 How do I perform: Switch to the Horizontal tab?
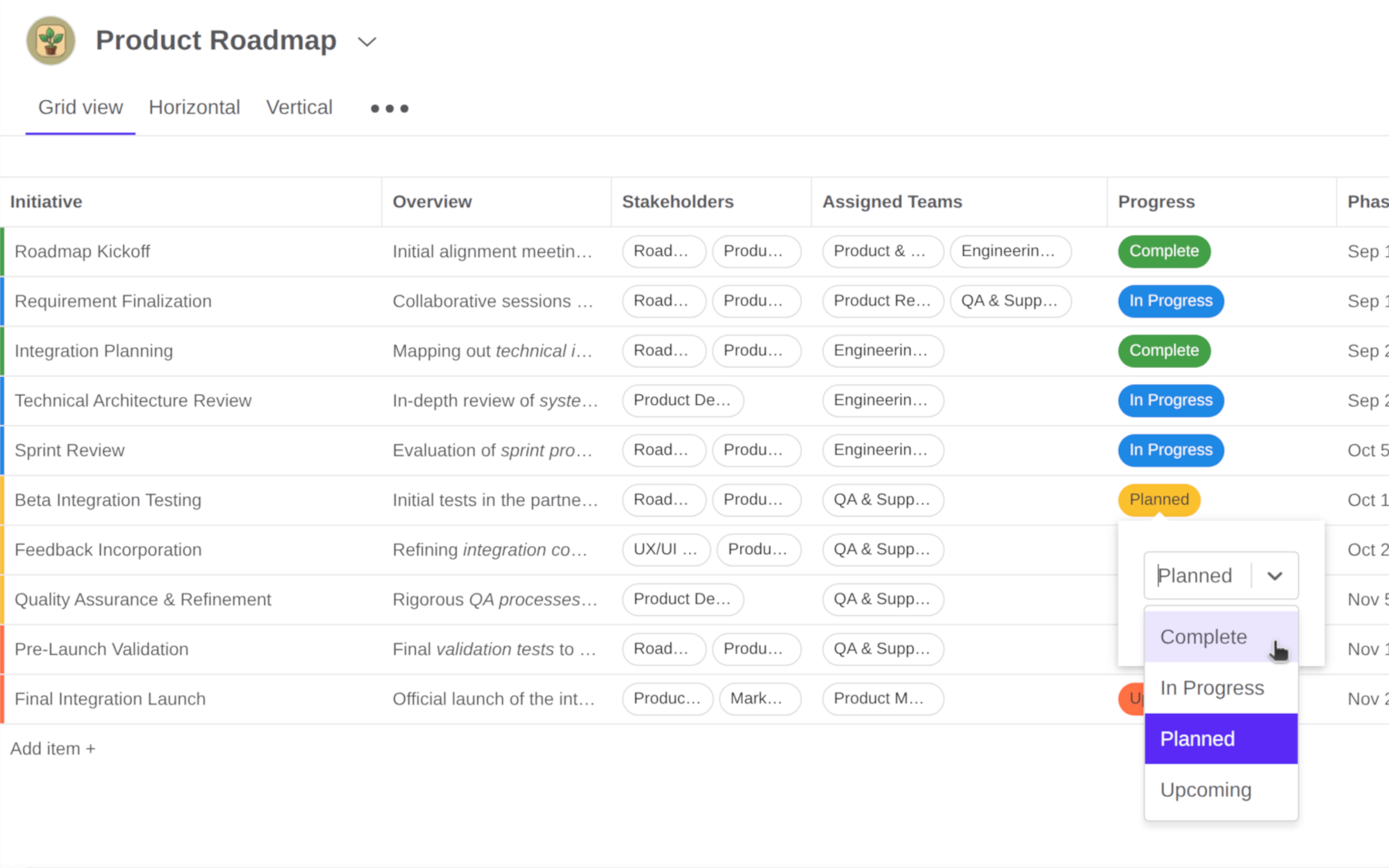tap(194, 107)
